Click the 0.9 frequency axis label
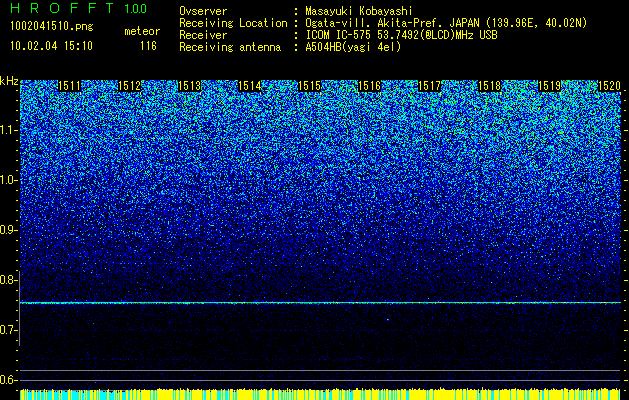Screen dimensions: 629x400 point(8,230)
